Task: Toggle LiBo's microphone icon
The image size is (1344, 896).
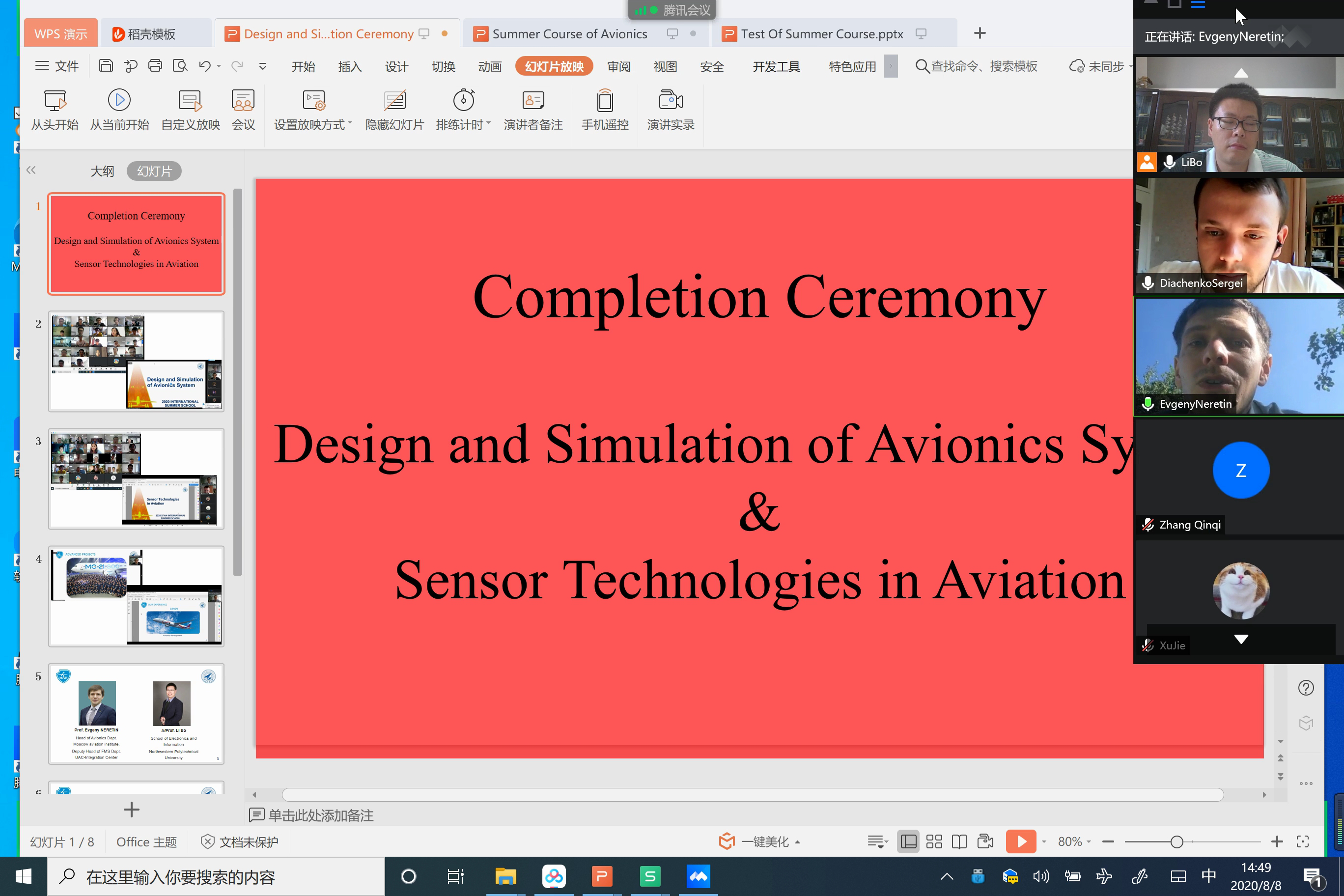Action: (x=1169, y=162)
